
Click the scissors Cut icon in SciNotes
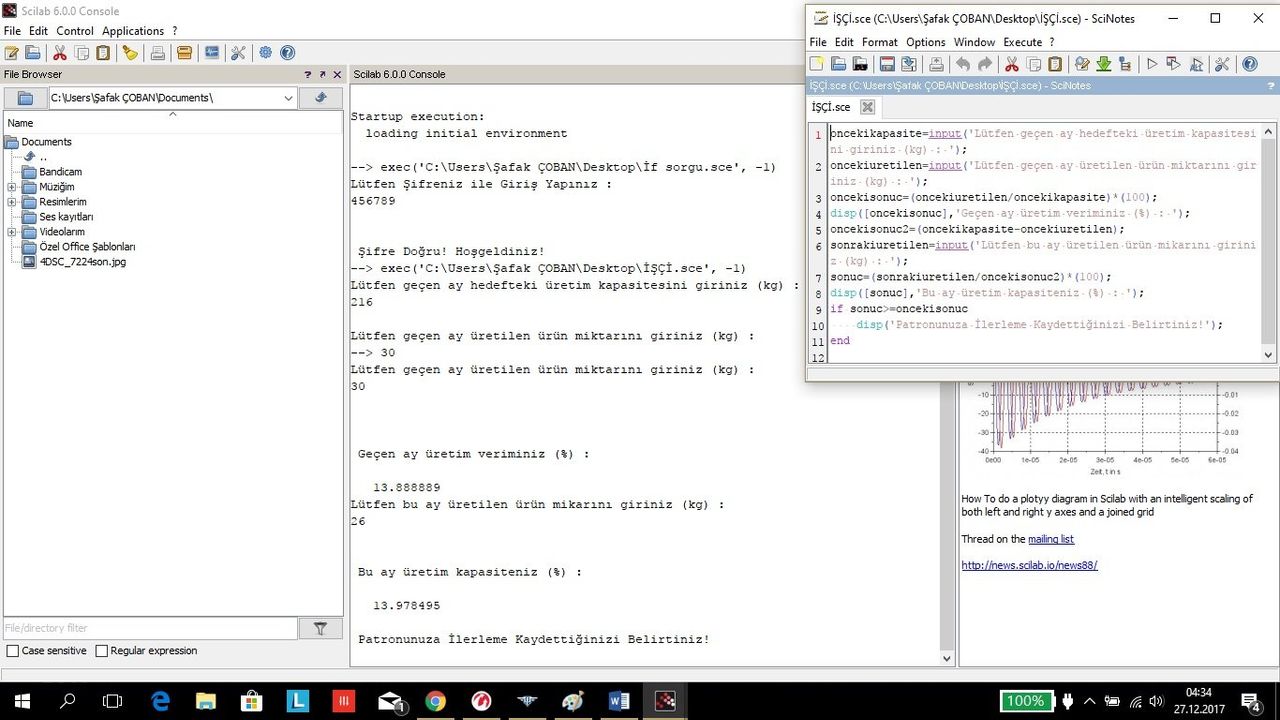click(1011, 64)
